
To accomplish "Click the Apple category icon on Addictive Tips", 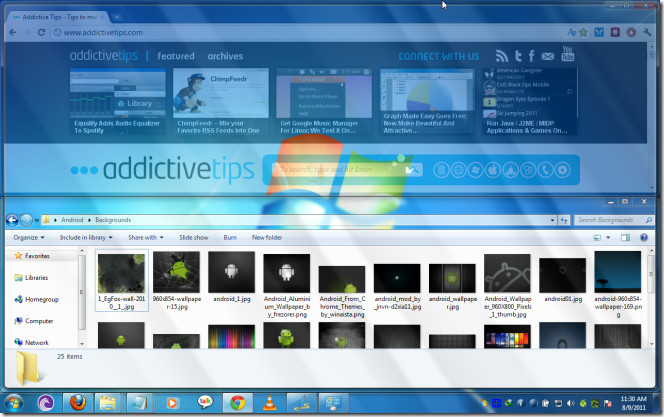I will (x=493, y=170).
